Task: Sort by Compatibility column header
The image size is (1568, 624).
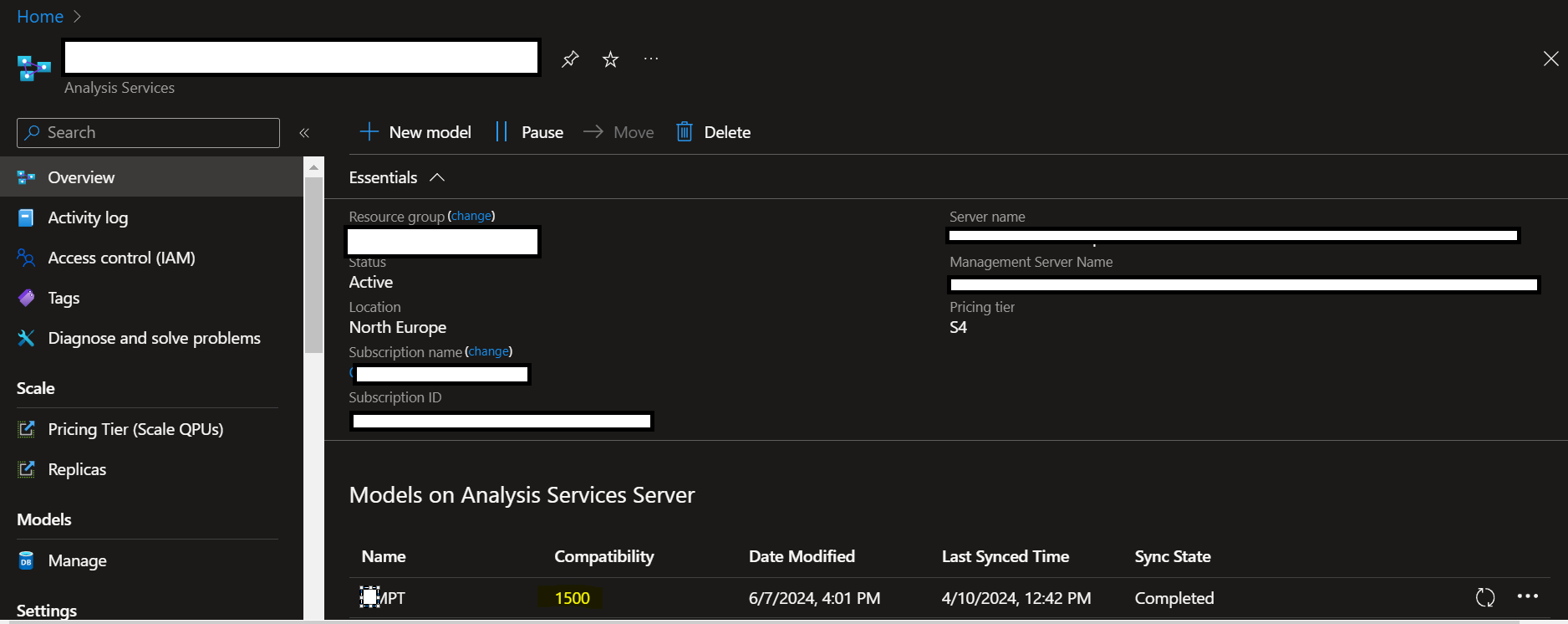Action: pos(603,556)
